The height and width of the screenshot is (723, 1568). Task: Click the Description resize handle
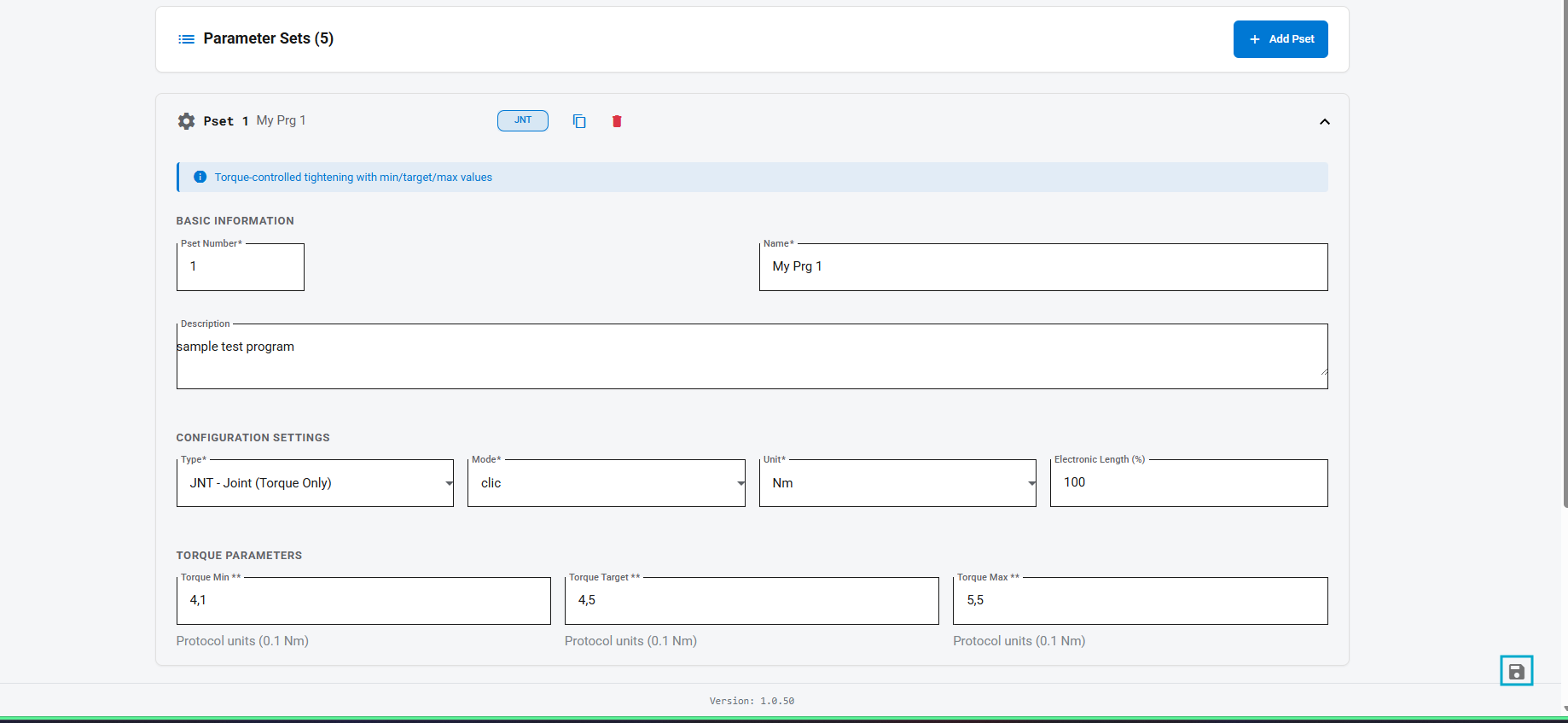coord(1323,370)
